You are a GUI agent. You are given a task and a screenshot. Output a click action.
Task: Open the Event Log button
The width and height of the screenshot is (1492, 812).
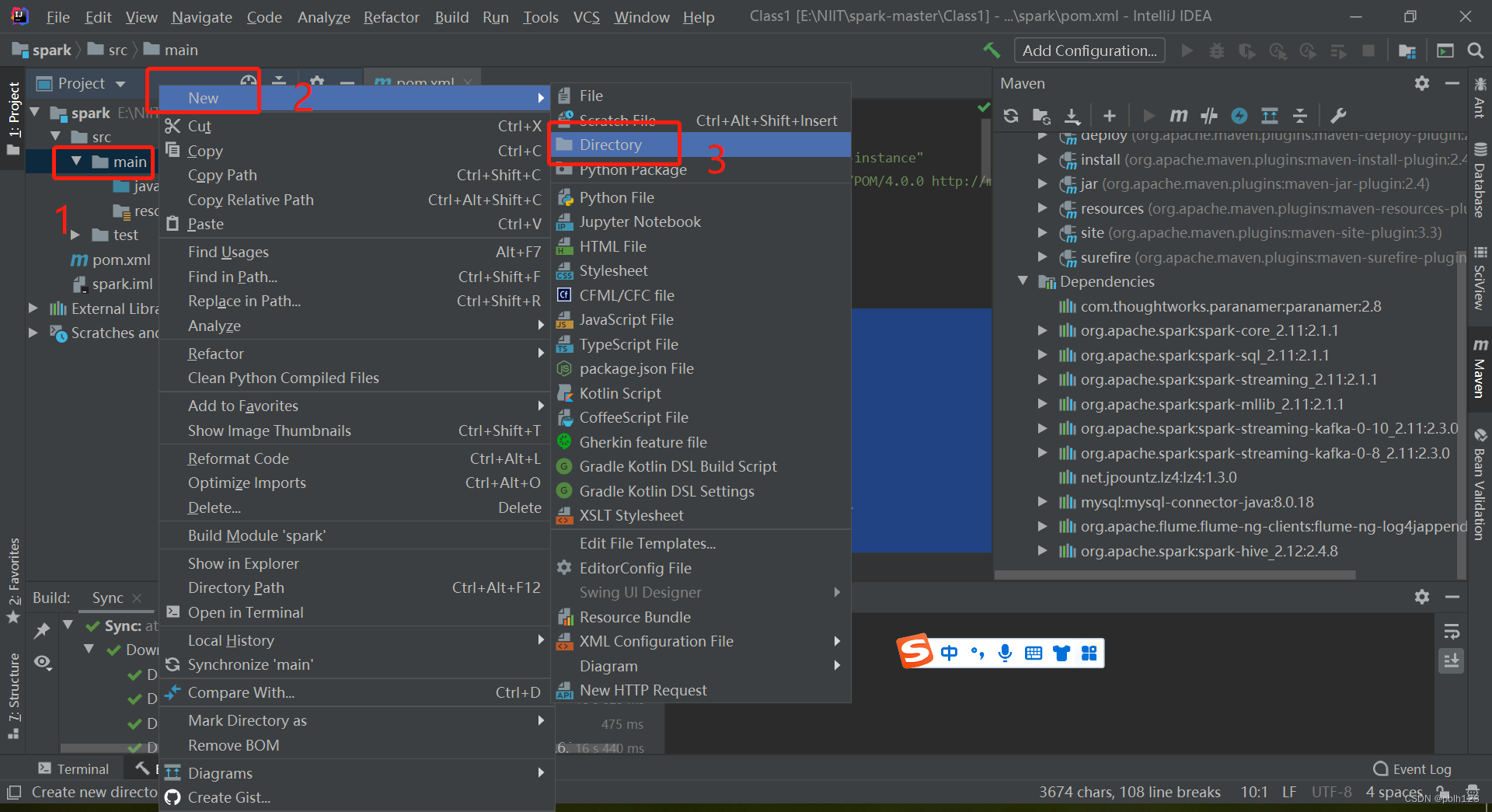click(x=1412, y=769)
